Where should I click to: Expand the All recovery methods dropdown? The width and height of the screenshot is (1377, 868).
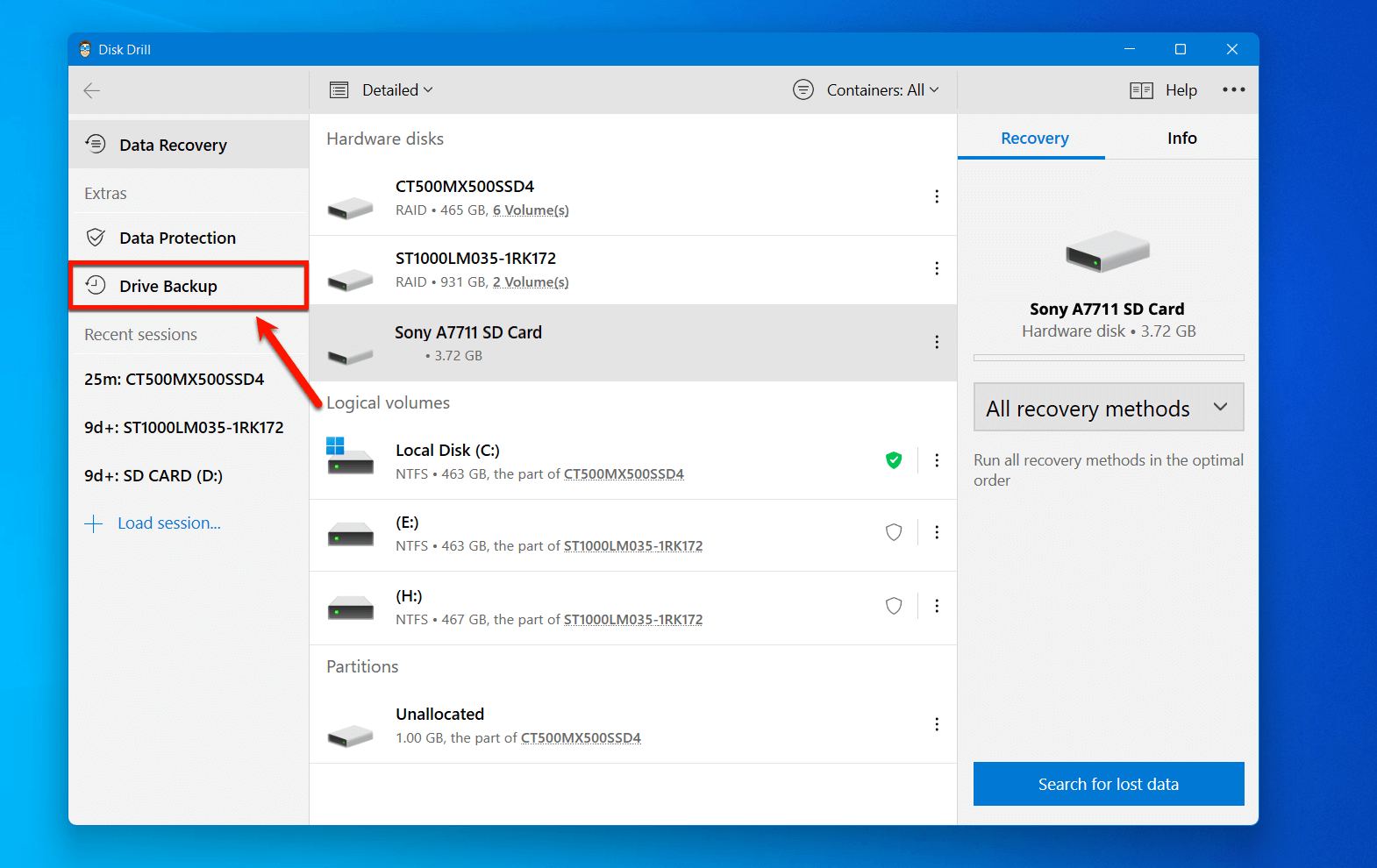click(1109, 408)
